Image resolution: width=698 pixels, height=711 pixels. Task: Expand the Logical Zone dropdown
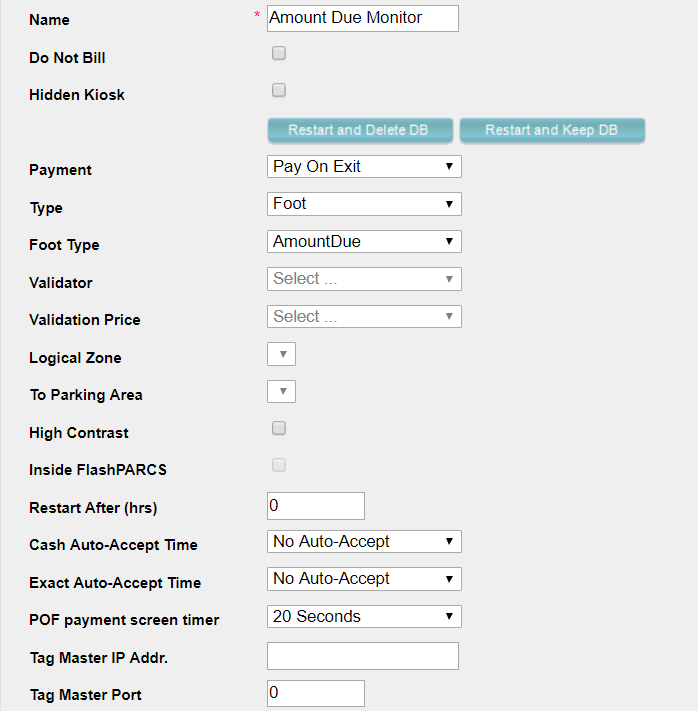click(x=282, y=354)
